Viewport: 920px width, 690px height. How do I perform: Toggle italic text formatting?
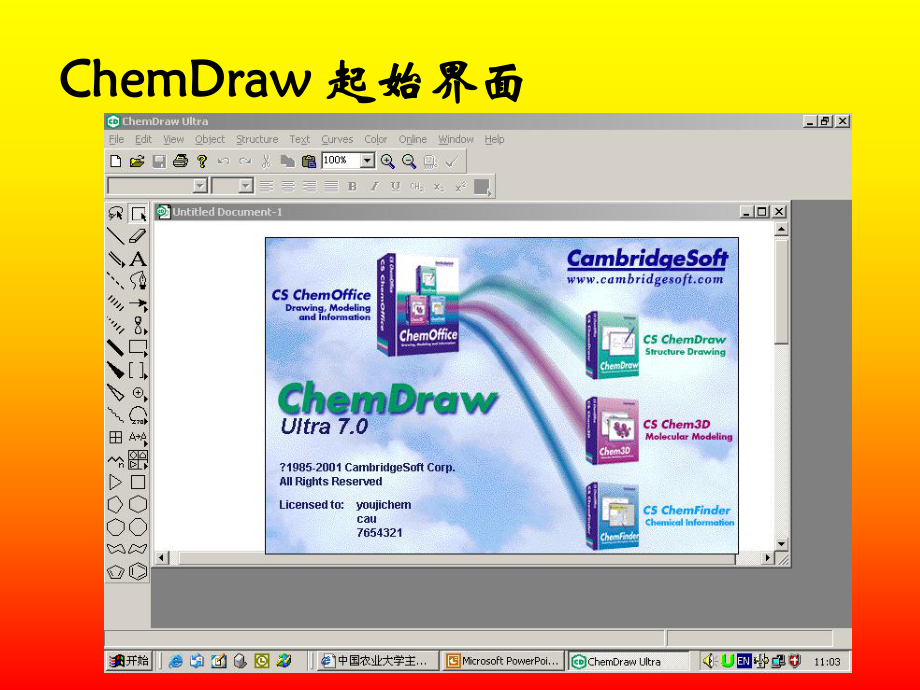pyautogui.click(x=374, y=187)
